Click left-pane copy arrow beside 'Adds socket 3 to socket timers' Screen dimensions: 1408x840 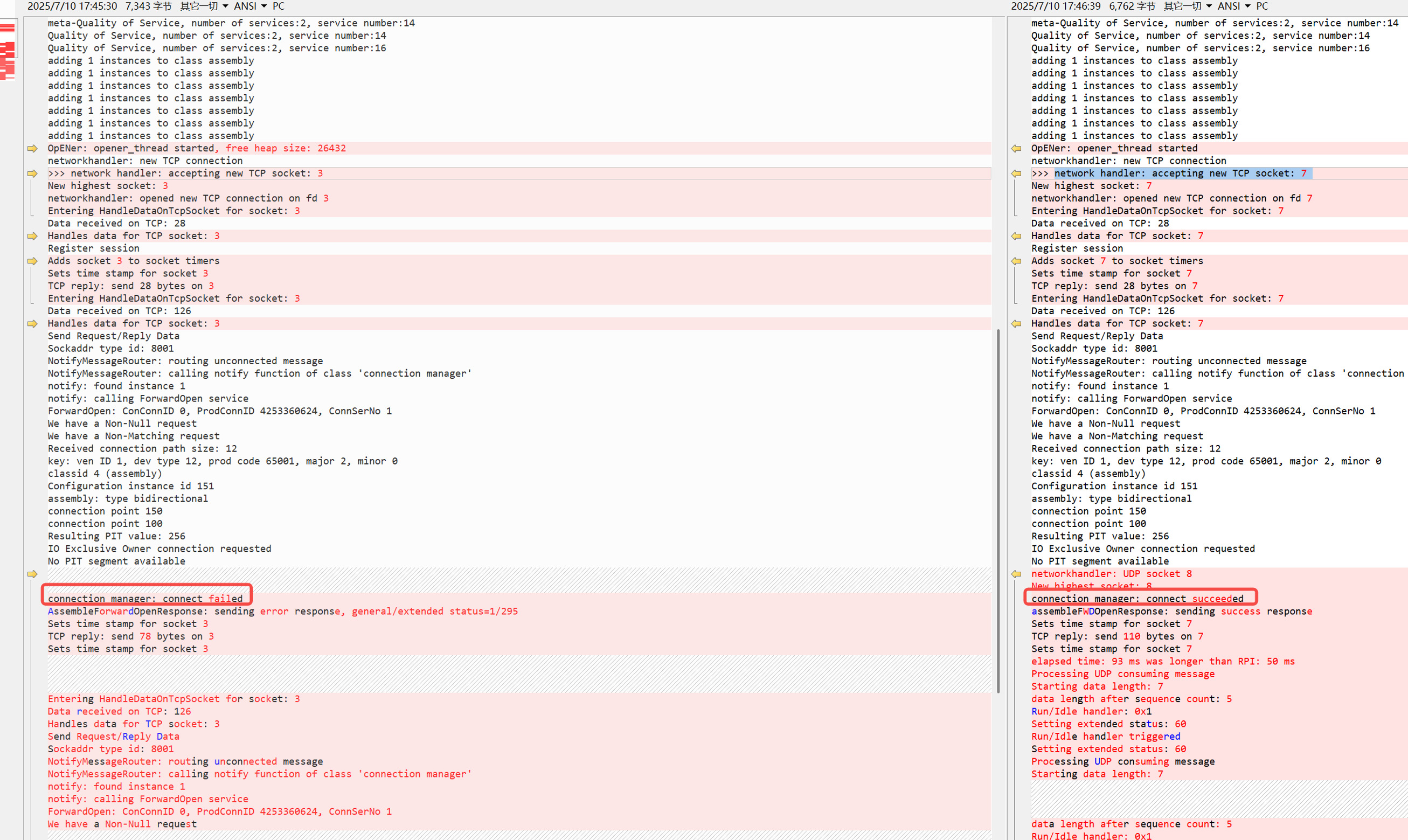tap(32, 261)
